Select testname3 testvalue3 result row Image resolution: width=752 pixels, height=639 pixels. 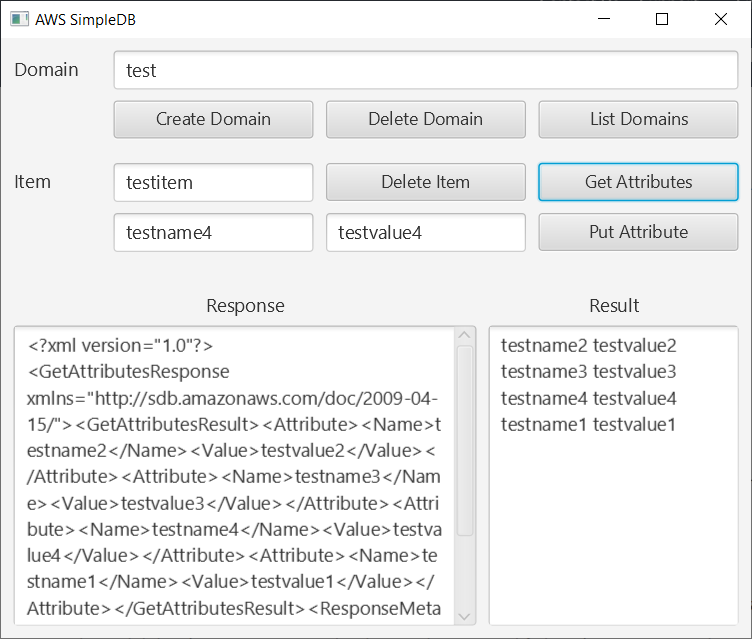589,372
